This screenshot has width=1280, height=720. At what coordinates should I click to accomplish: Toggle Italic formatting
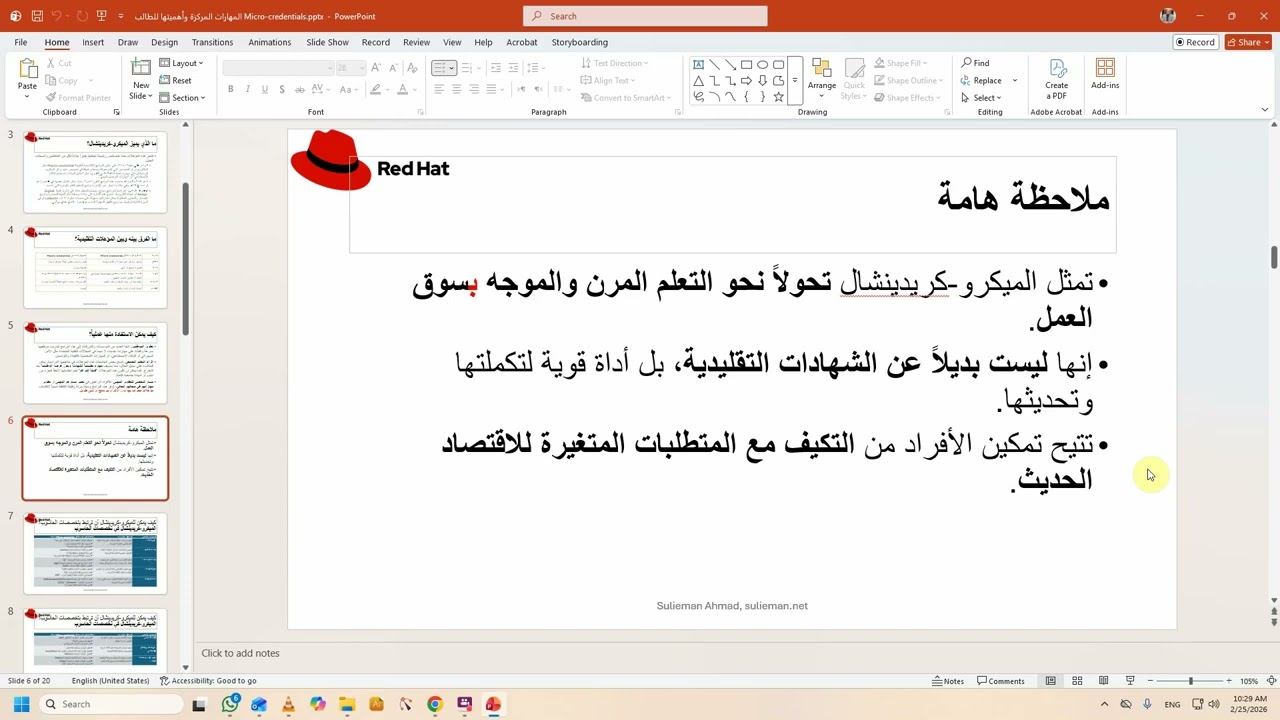[247, 89]
